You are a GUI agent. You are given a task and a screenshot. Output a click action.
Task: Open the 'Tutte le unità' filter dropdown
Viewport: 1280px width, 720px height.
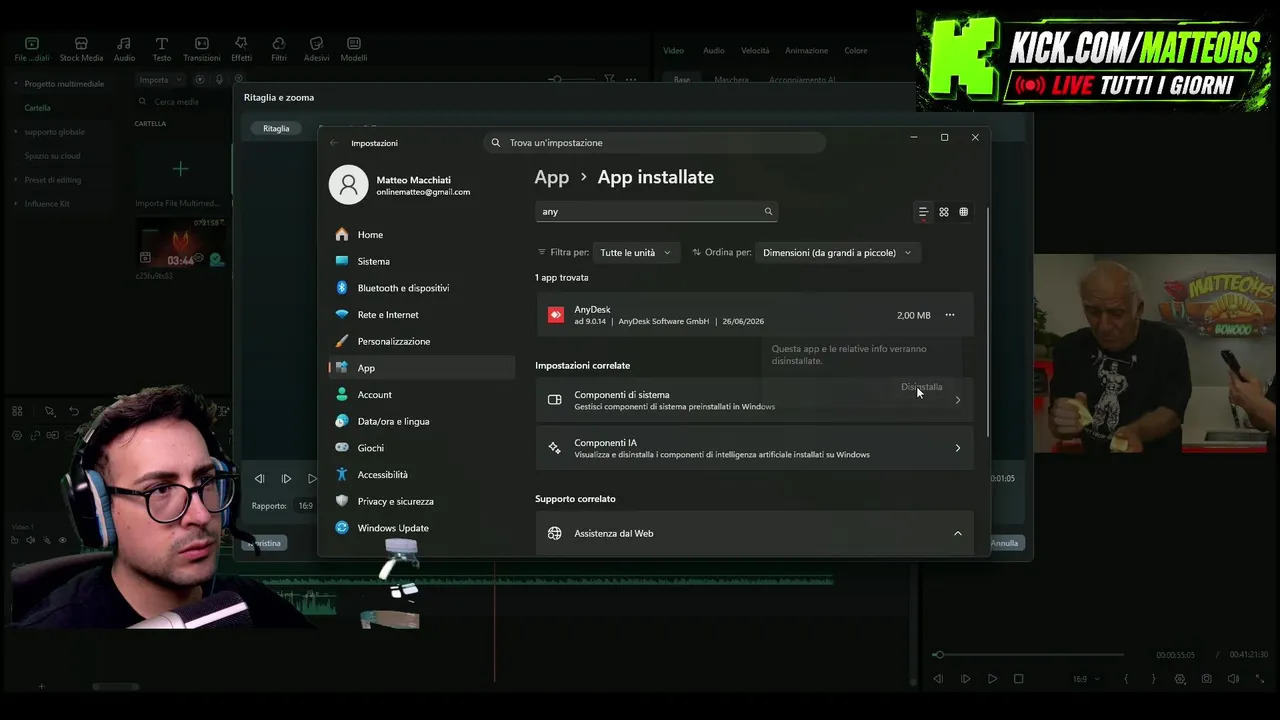coord(636,253)
